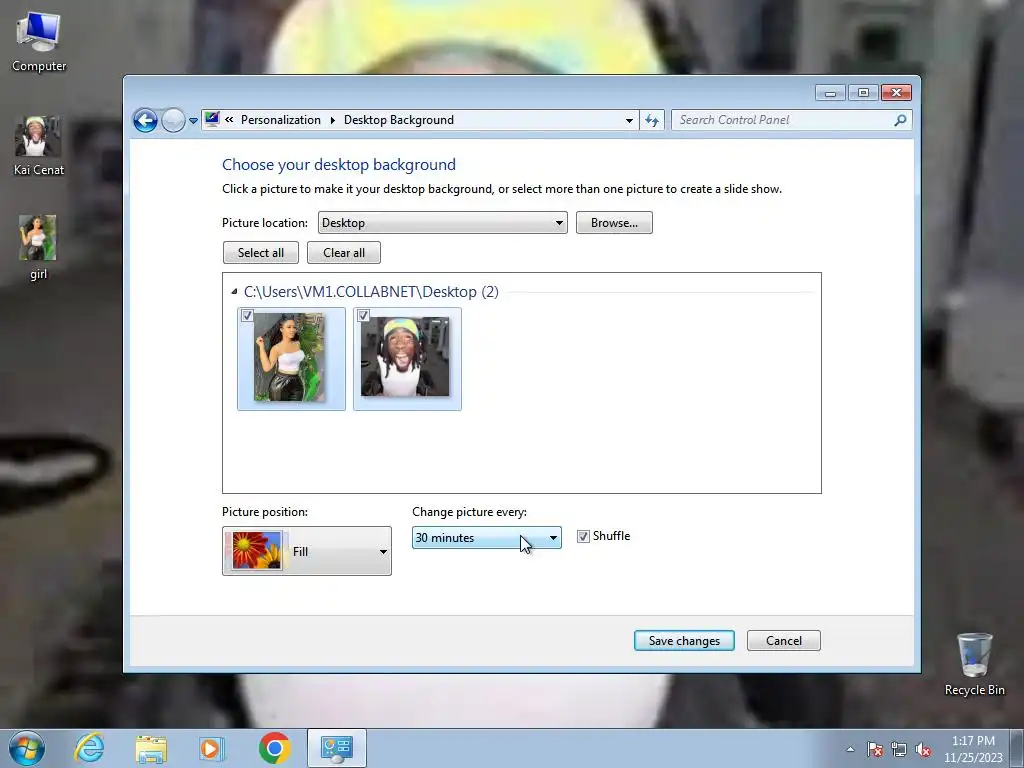Viewport: 1024px width, 768px height.
Task: Open the Picture position Fill dropdown
Action: coord(307,551)
